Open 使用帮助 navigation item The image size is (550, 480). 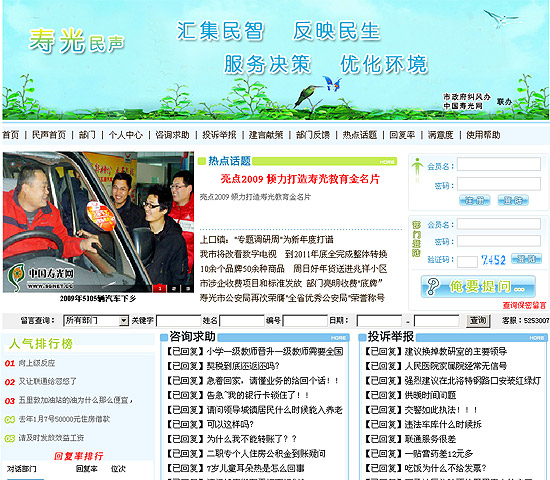pos(483,135)
